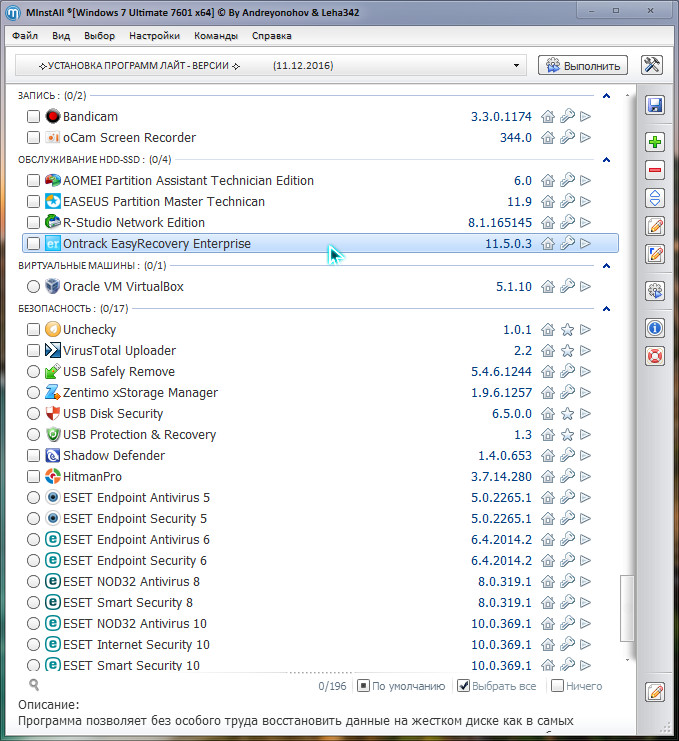Click star icon for USB Disk Security
Viewport: 679px width, 741px height.
click(567, 414)
